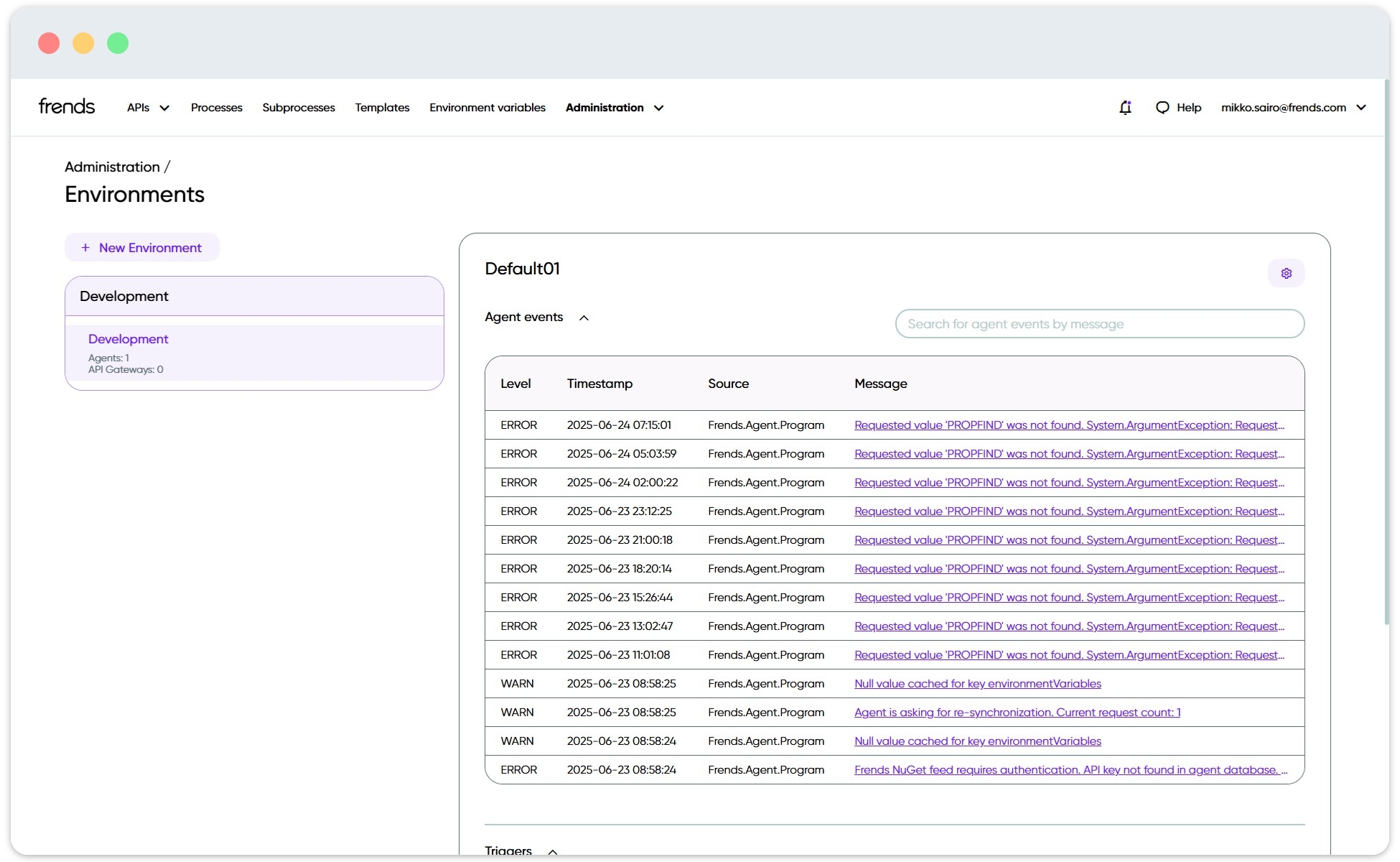The height and width of the screenshot is (862, 1400).
Task: Switch to the Processes tab
Action: coord(216,107)
